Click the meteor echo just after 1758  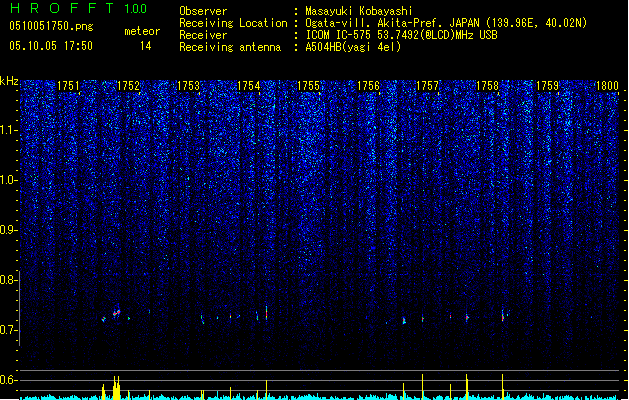pyautogui.click(x=503, y=315)
